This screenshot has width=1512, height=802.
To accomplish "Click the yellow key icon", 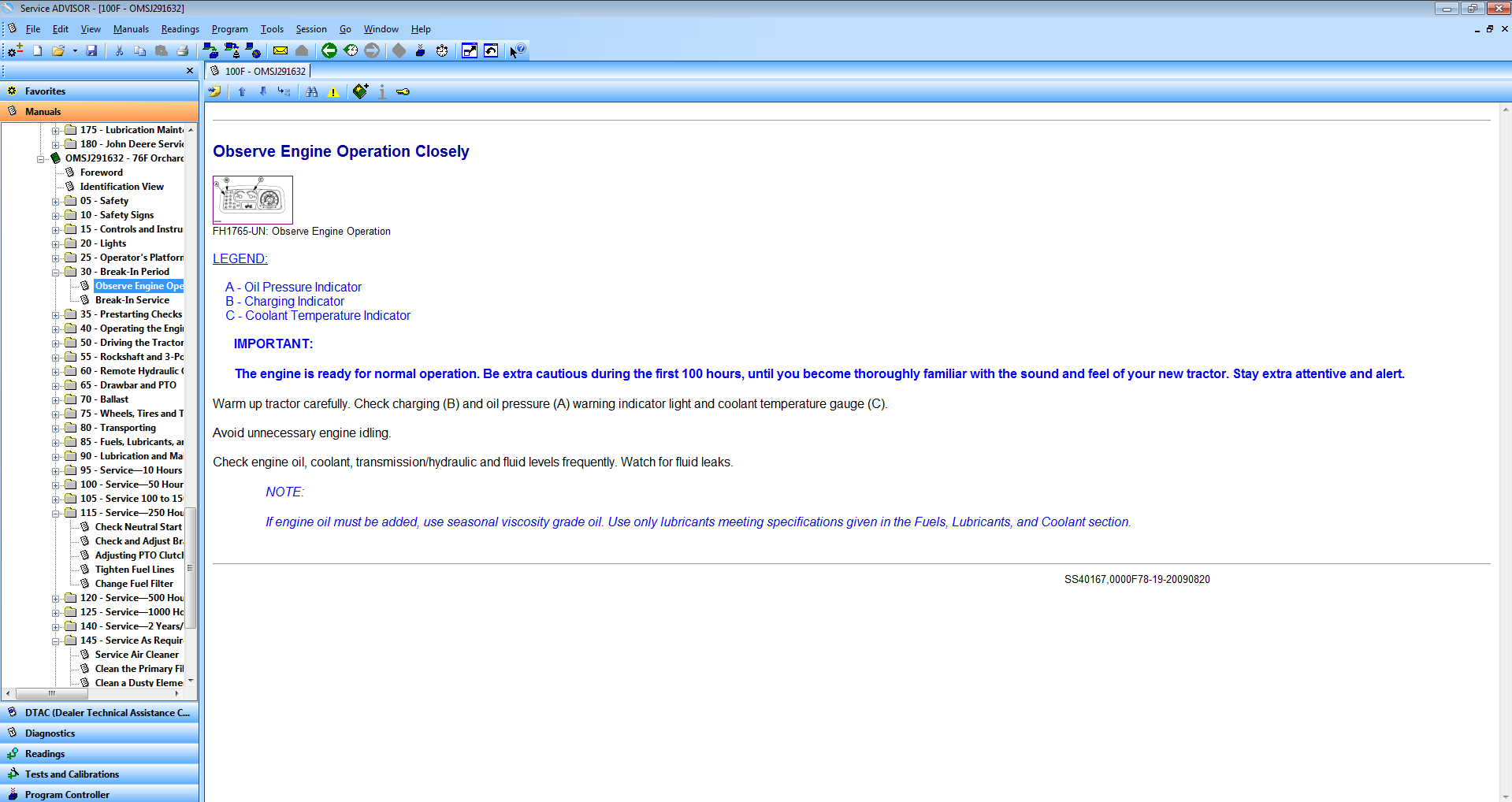I will [x=403, y=92].
